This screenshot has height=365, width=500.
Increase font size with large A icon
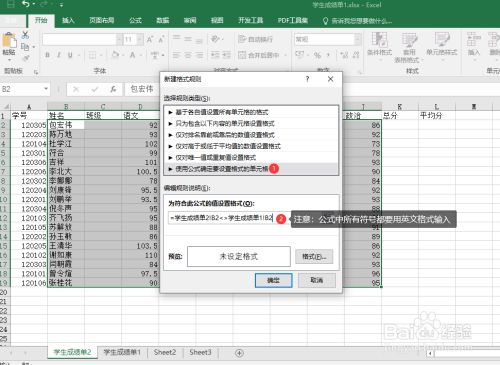pyautogui.click(x=150, y=40)
